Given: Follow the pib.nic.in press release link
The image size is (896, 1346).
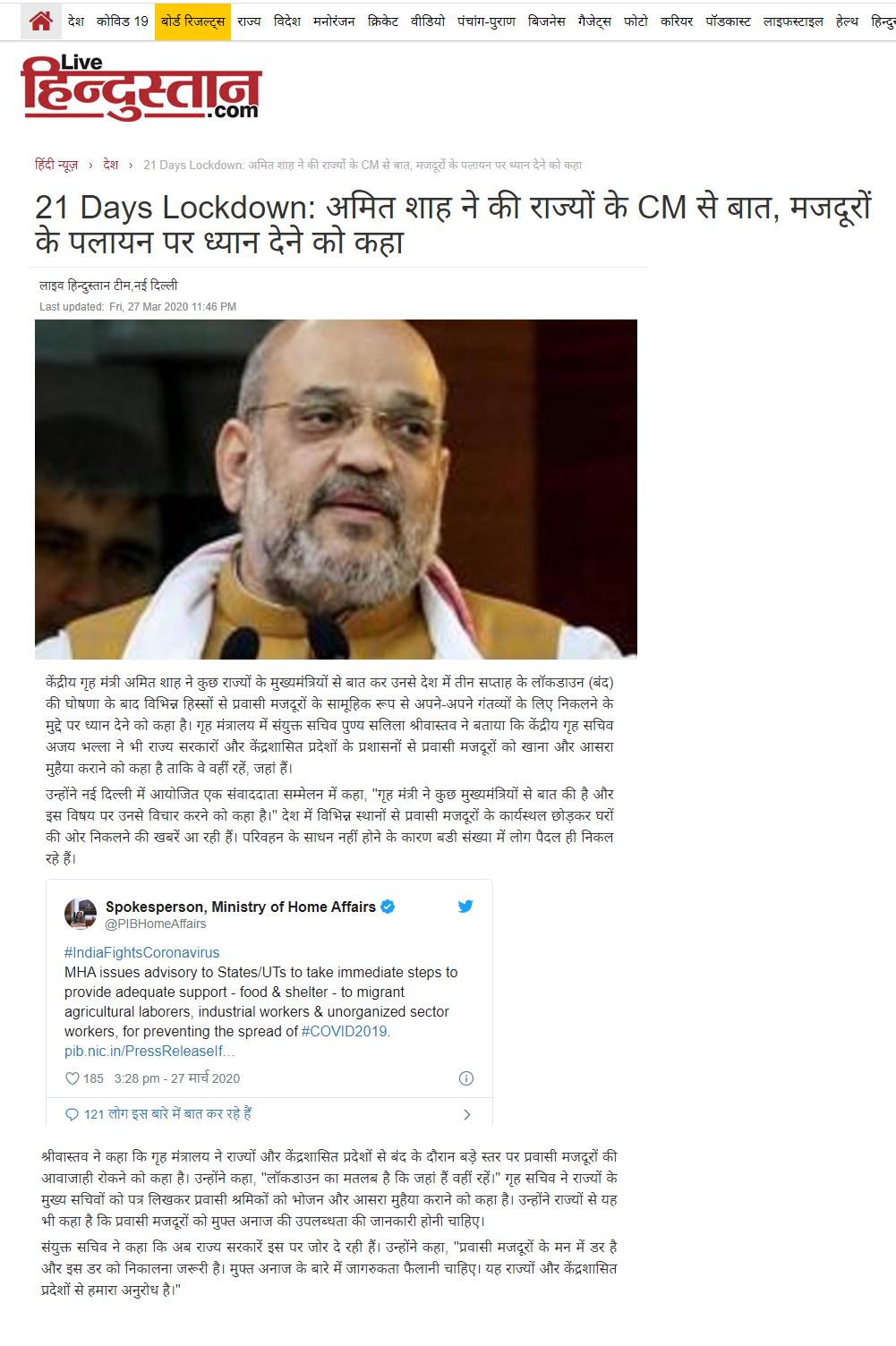Looking at the screenshot, I should 149,1051.
